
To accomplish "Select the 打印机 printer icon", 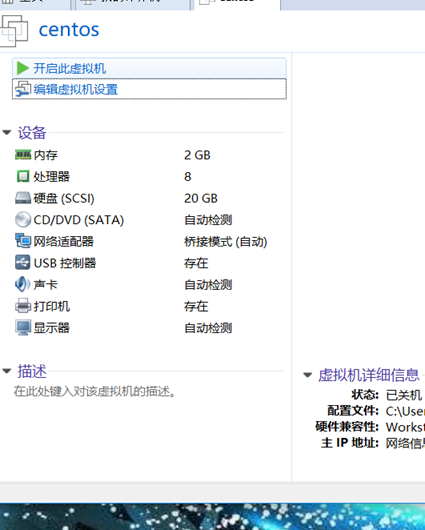I will pyautogui.click(x=23, y=306).
